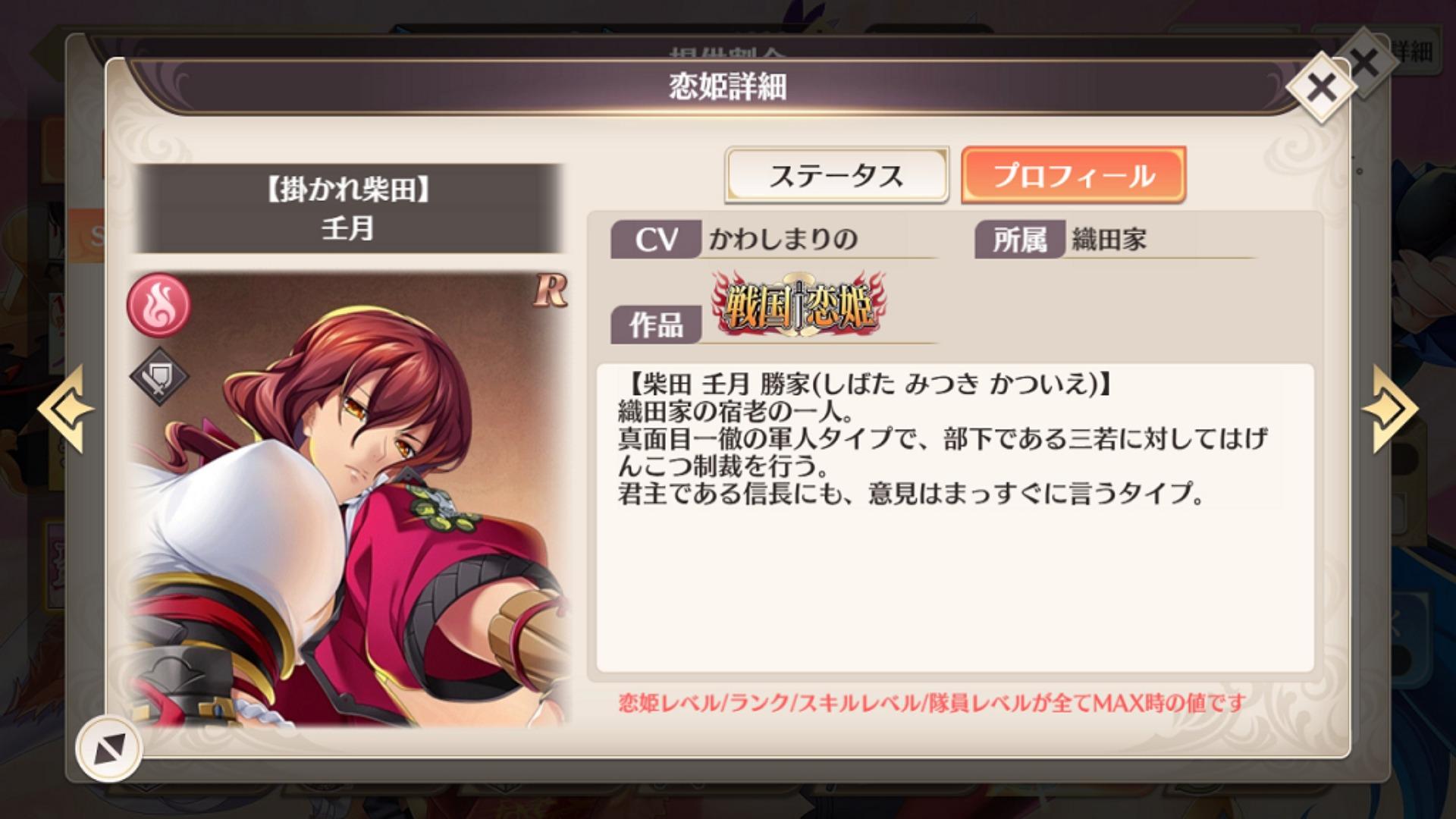Viewport: 1456px width, 819px height.
Task: Click the 作品 label
Action: coord(655,325)
